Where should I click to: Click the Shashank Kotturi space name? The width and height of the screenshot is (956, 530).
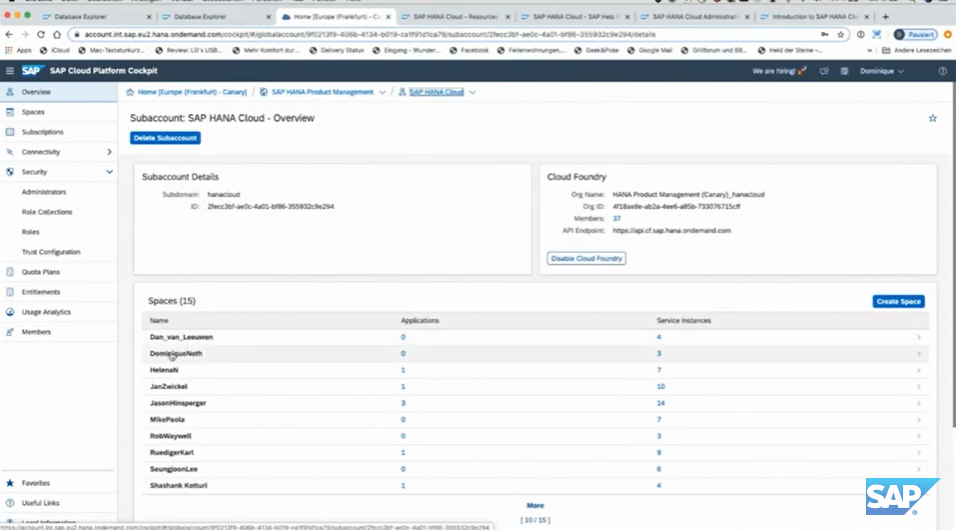pos(179,485)
